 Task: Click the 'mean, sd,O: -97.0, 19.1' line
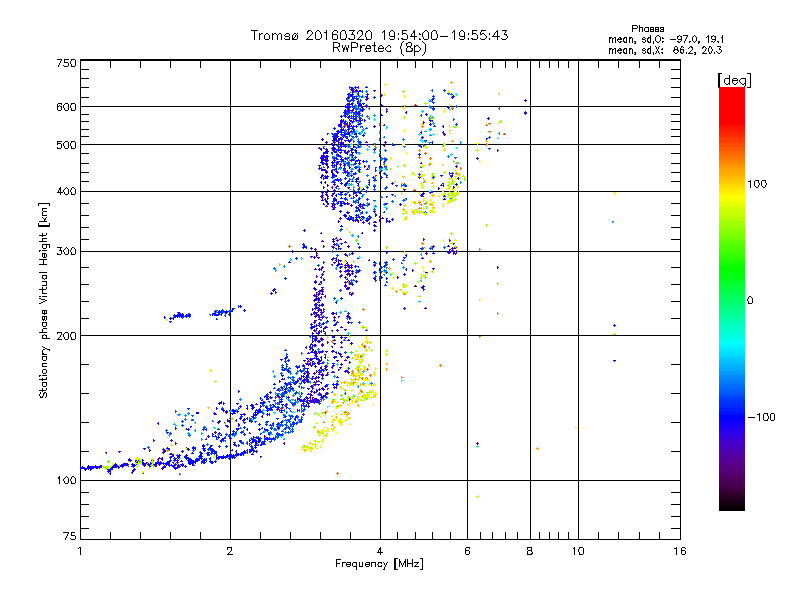(666, 39)
